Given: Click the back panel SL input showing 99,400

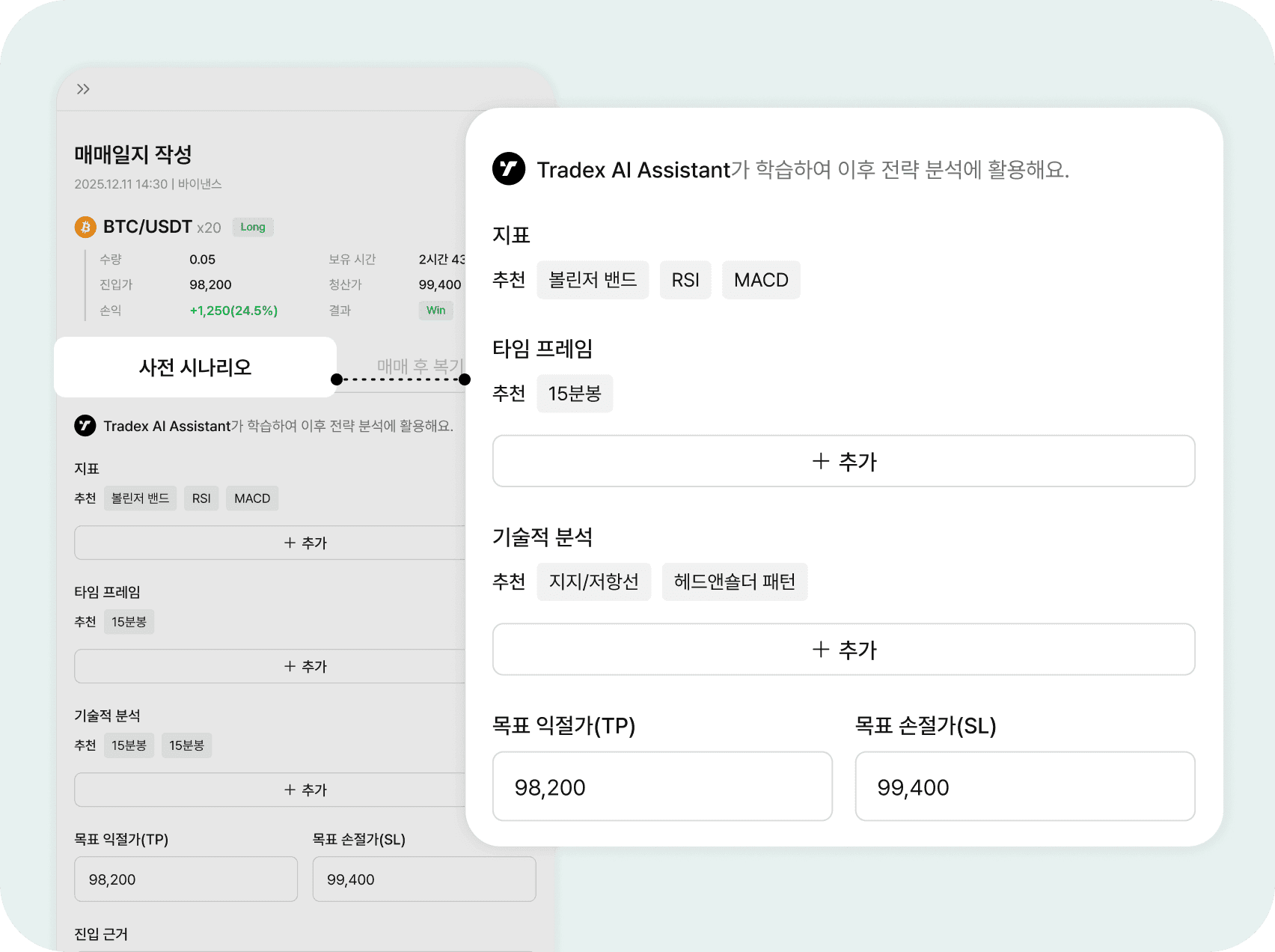Looking at the screenshot, I should [x=424, y=879].
